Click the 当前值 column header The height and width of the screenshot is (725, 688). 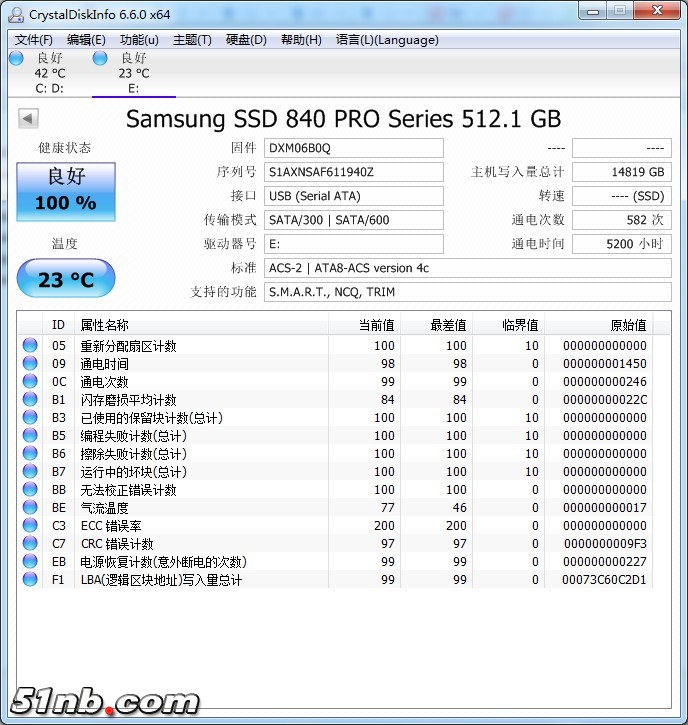[364, 325]
